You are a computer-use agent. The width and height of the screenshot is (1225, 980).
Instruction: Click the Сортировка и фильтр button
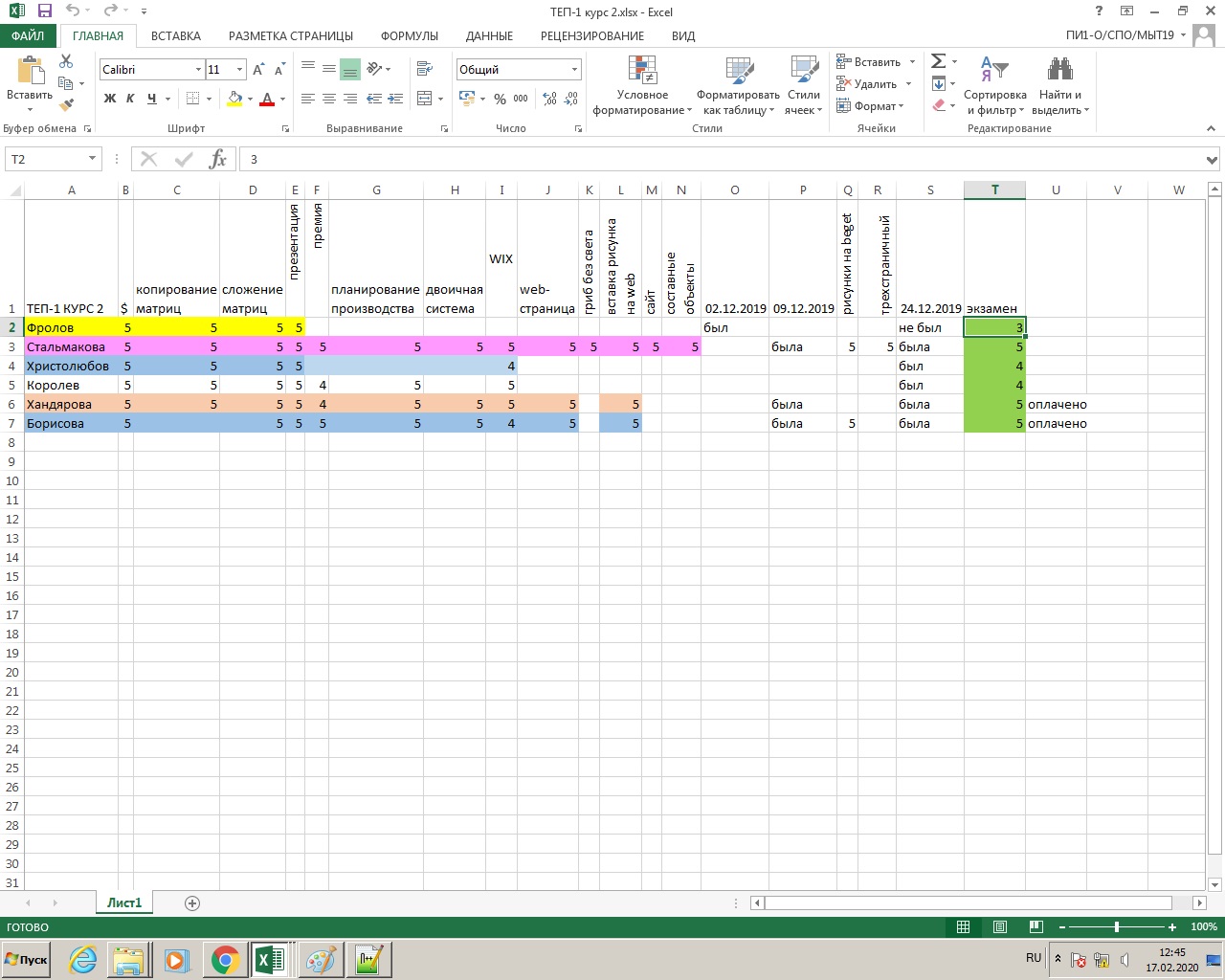(x=994, y=86)
